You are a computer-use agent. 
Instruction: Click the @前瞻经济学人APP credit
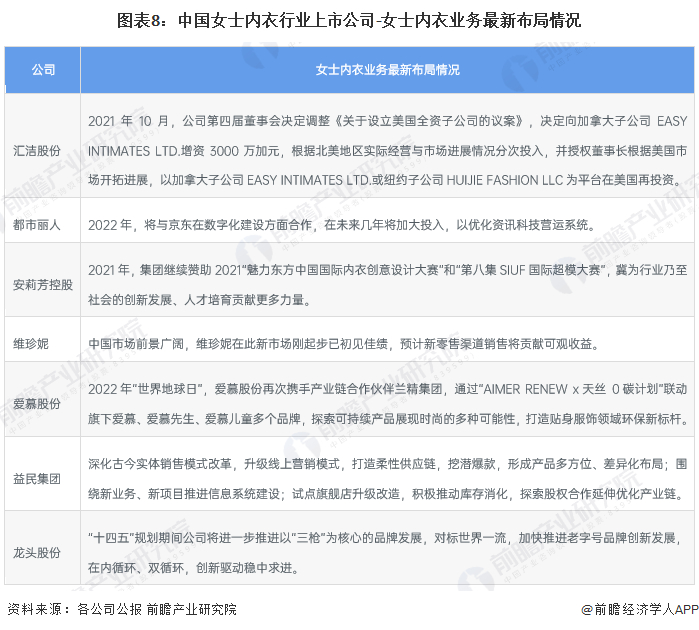tap(640, 609)
